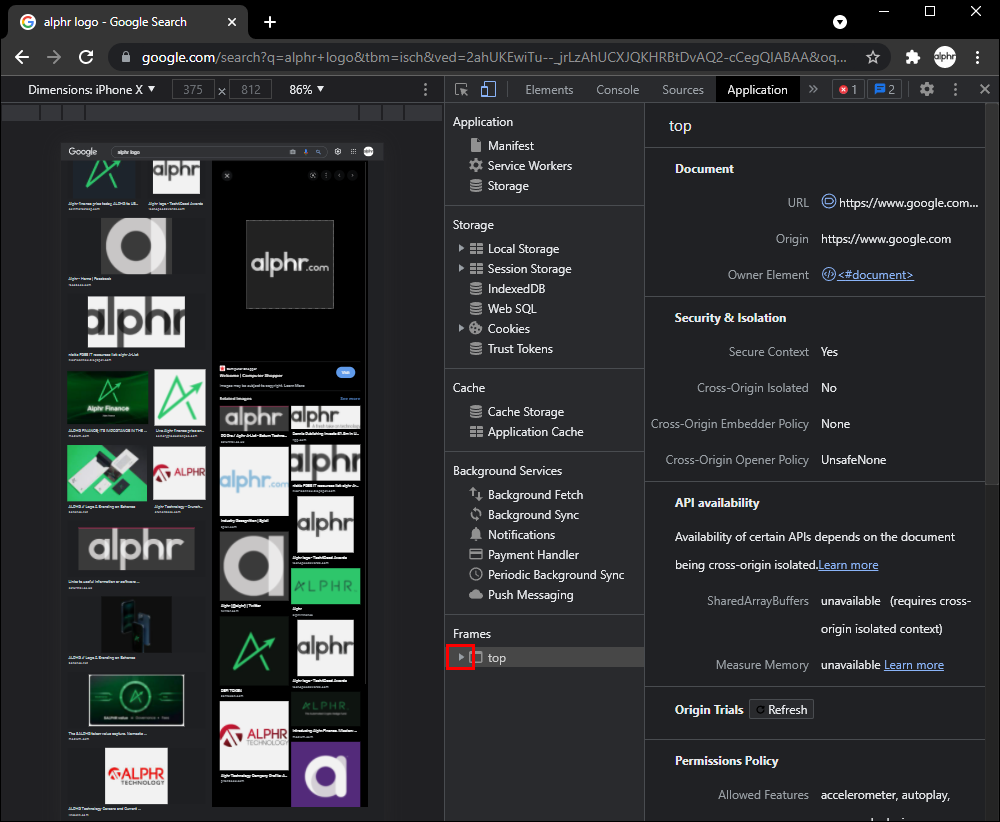Switch to the Console tab
Screen dimensions: 1000x822
617,89
